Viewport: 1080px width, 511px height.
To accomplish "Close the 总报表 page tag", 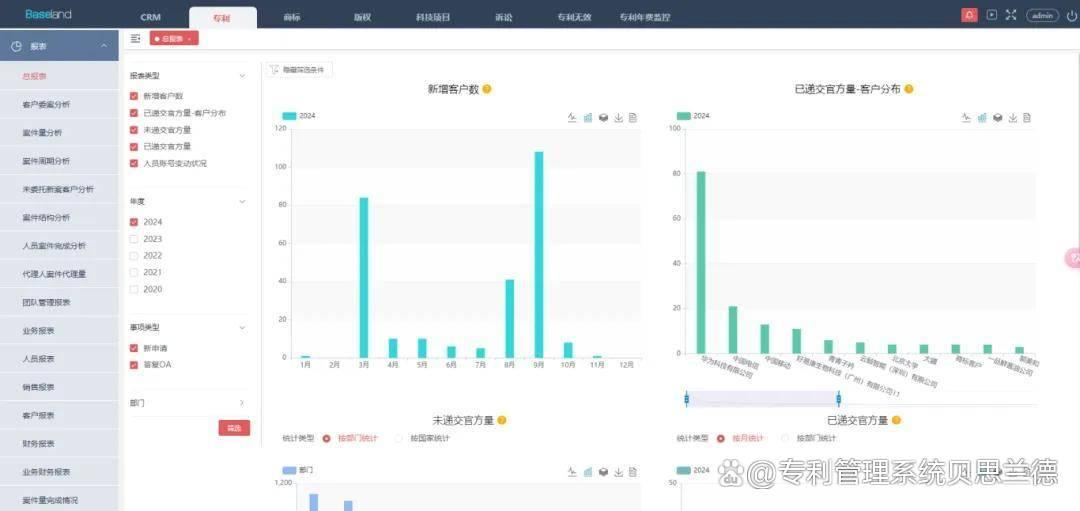I will [190, 39].
